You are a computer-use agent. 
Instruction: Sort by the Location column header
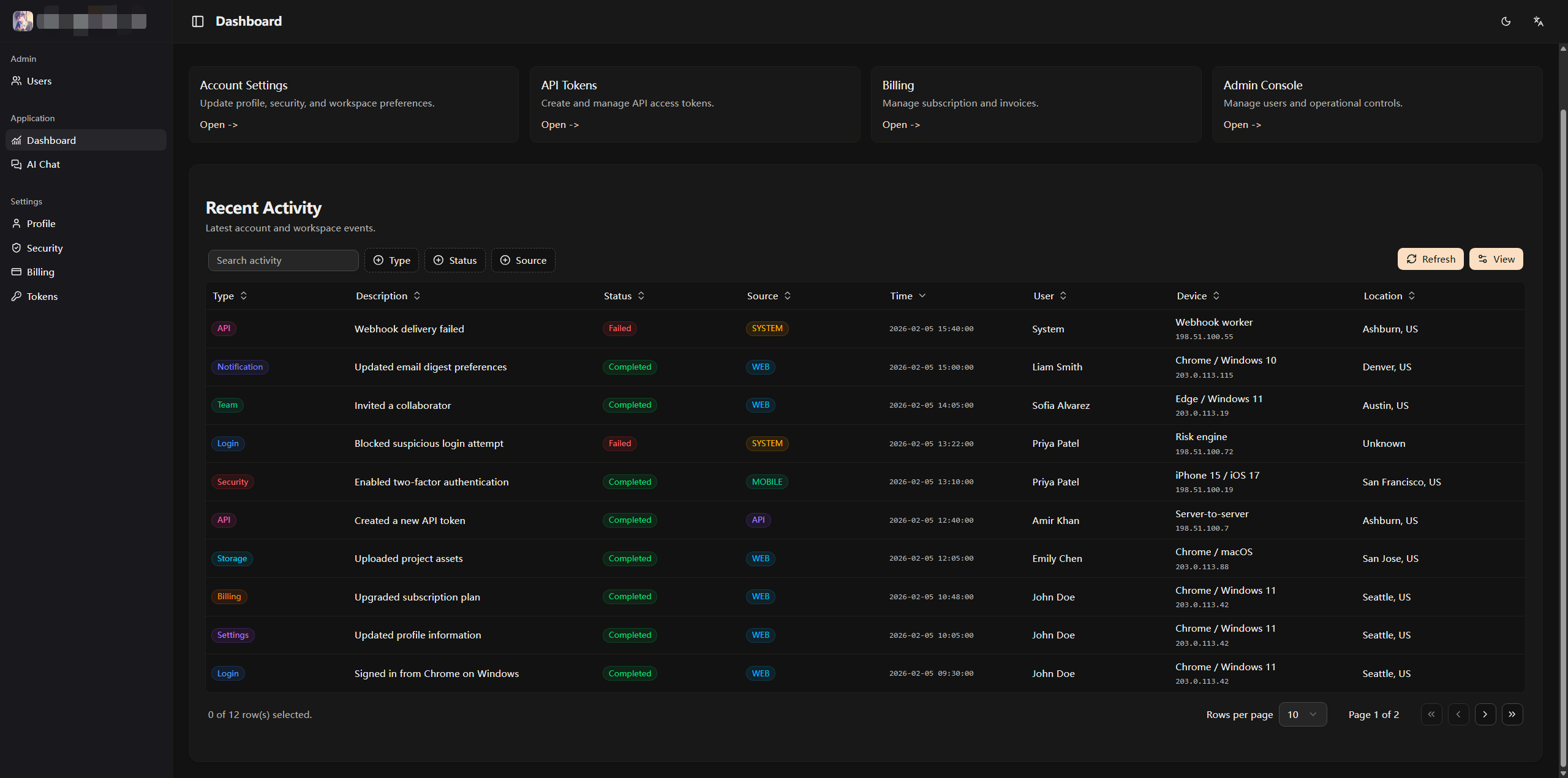[x=1389, y=296]
